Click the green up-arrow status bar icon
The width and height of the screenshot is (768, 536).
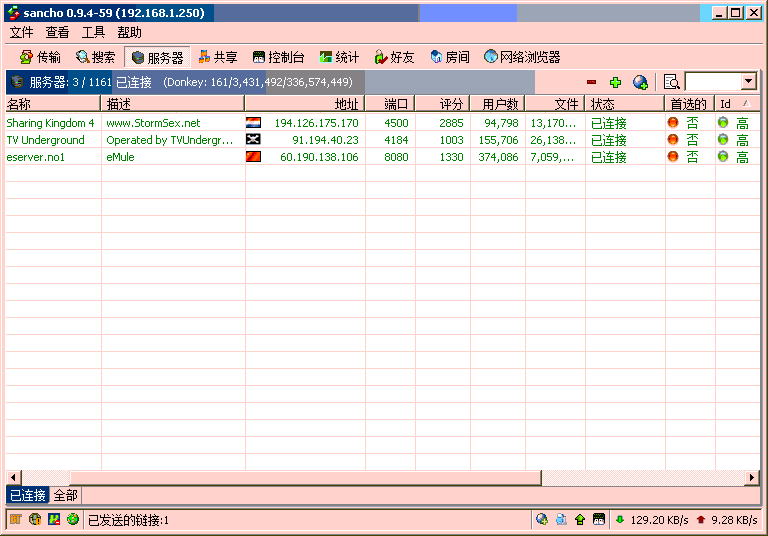pos(580,519)
